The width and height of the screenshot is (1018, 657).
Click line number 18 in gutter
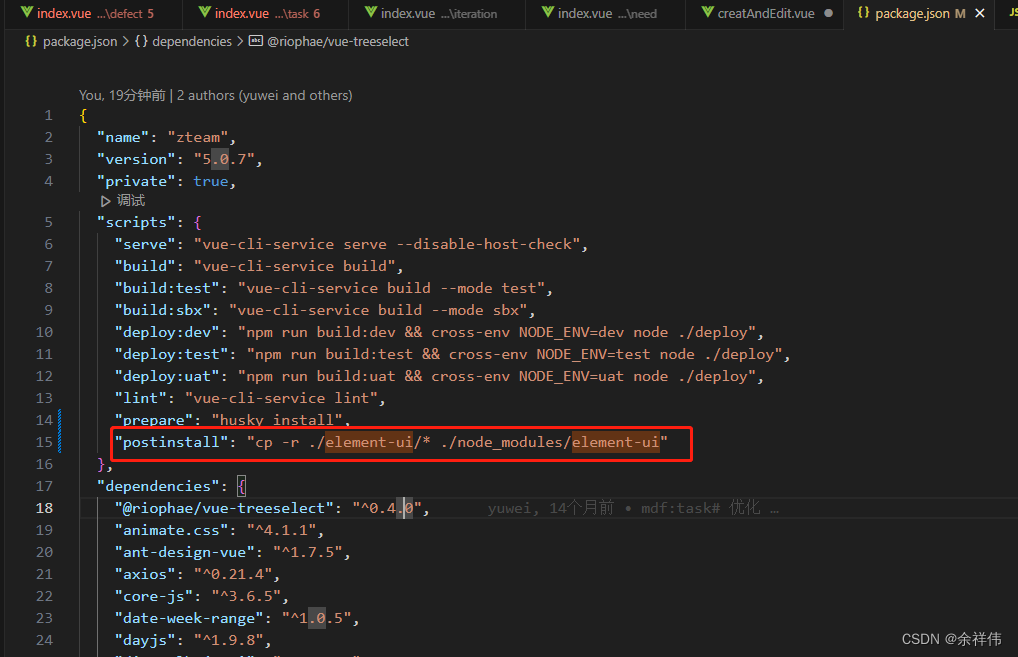click(x=44, y=508)
